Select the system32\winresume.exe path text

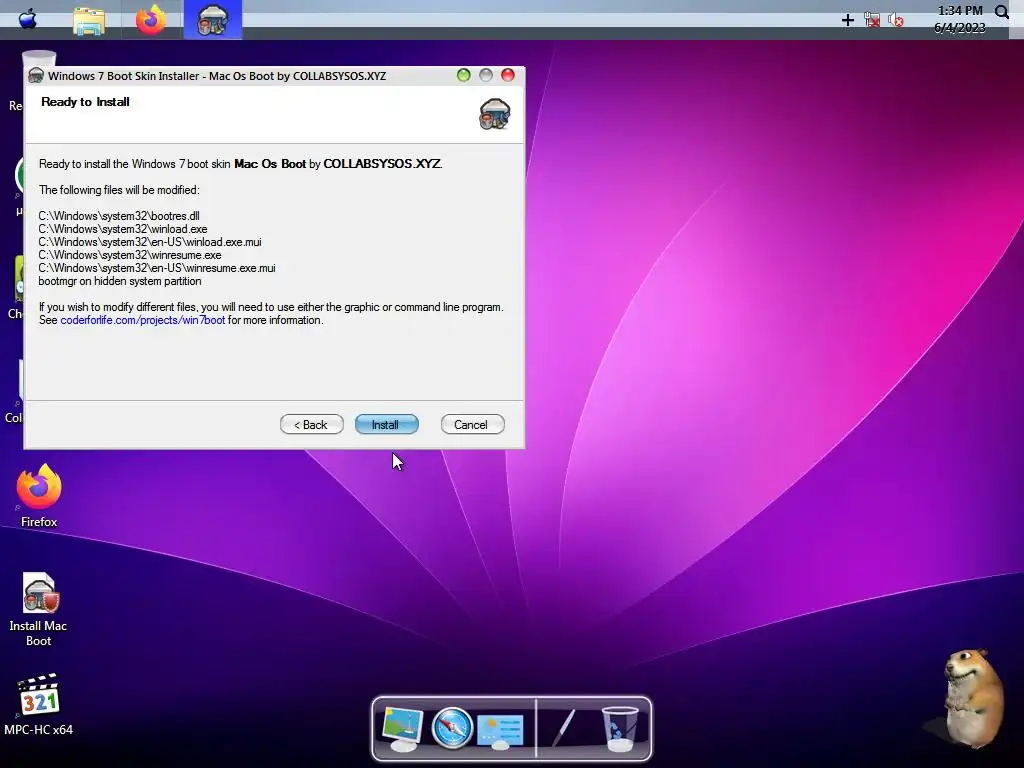click(130, 255)
